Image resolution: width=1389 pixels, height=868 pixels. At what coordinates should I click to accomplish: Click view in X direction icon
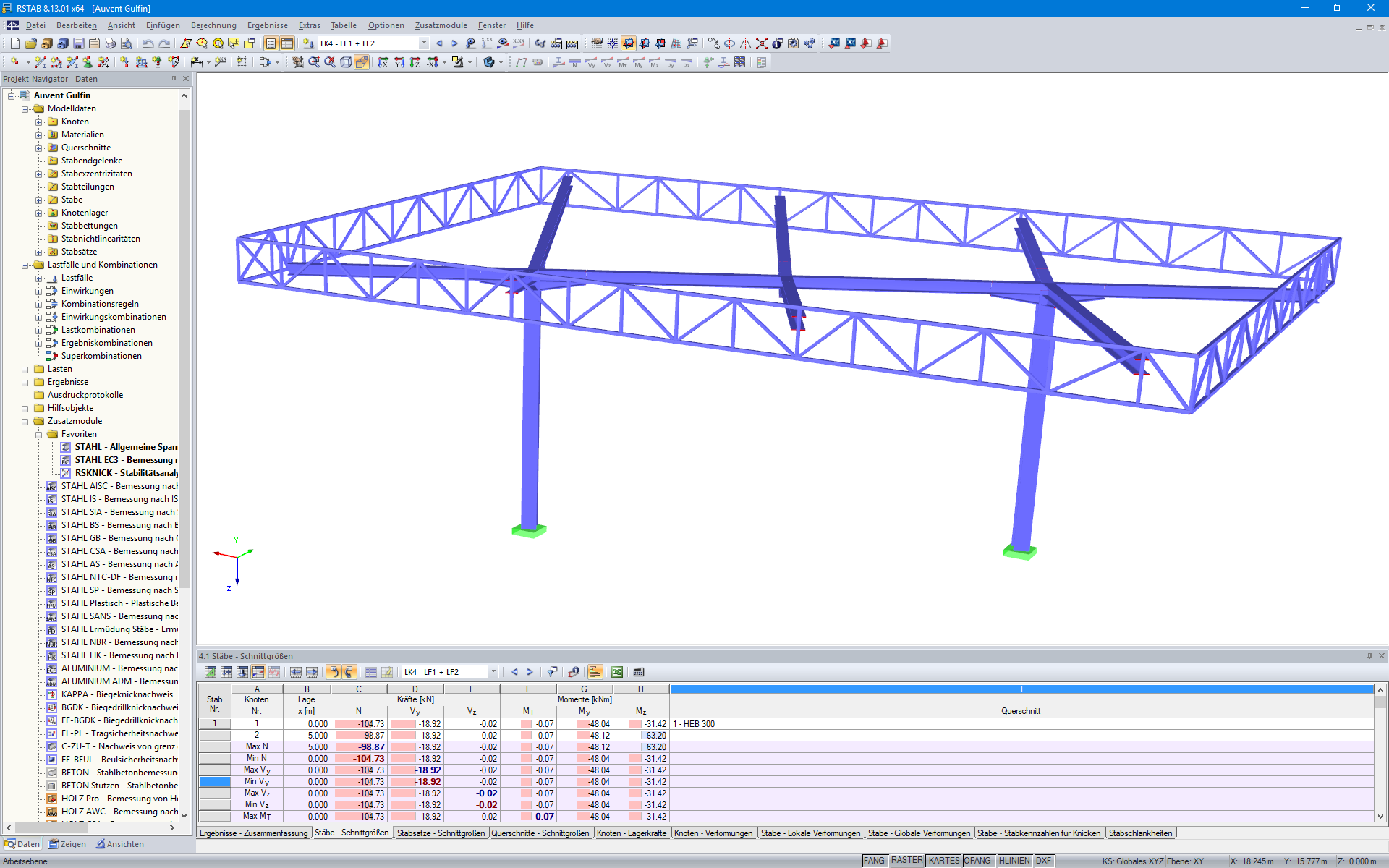point(383,63)
